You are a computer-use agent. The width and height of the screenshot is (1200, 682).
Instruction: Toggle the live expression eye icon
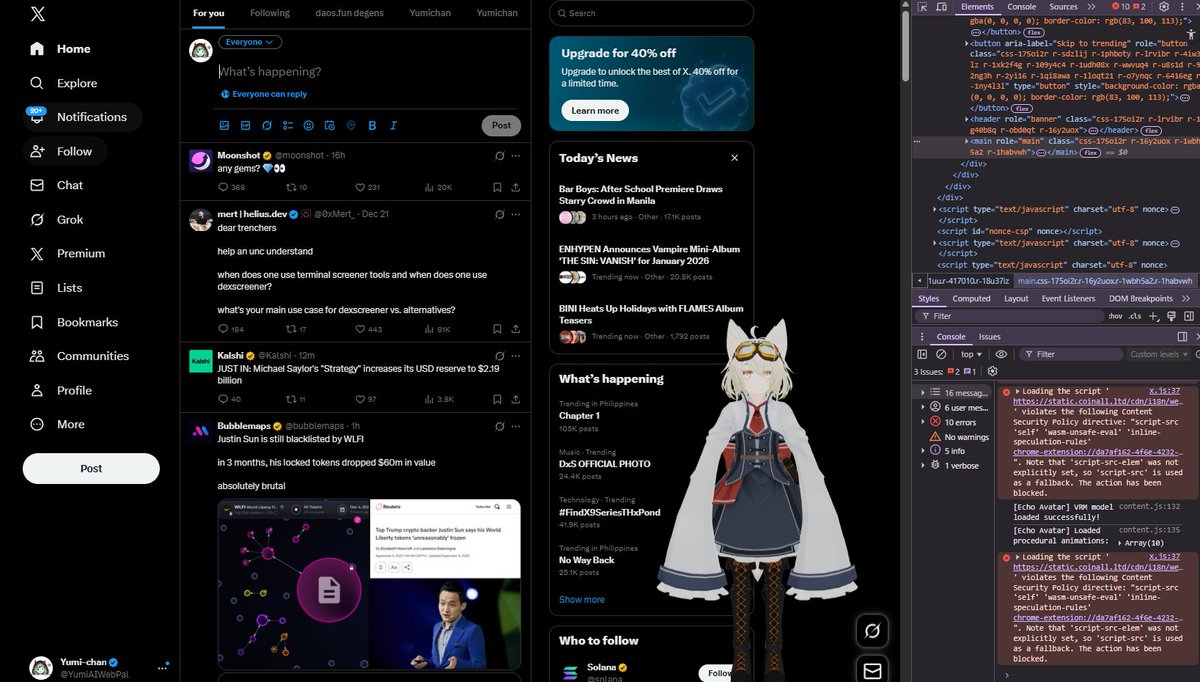click(x=1001, y=354)
